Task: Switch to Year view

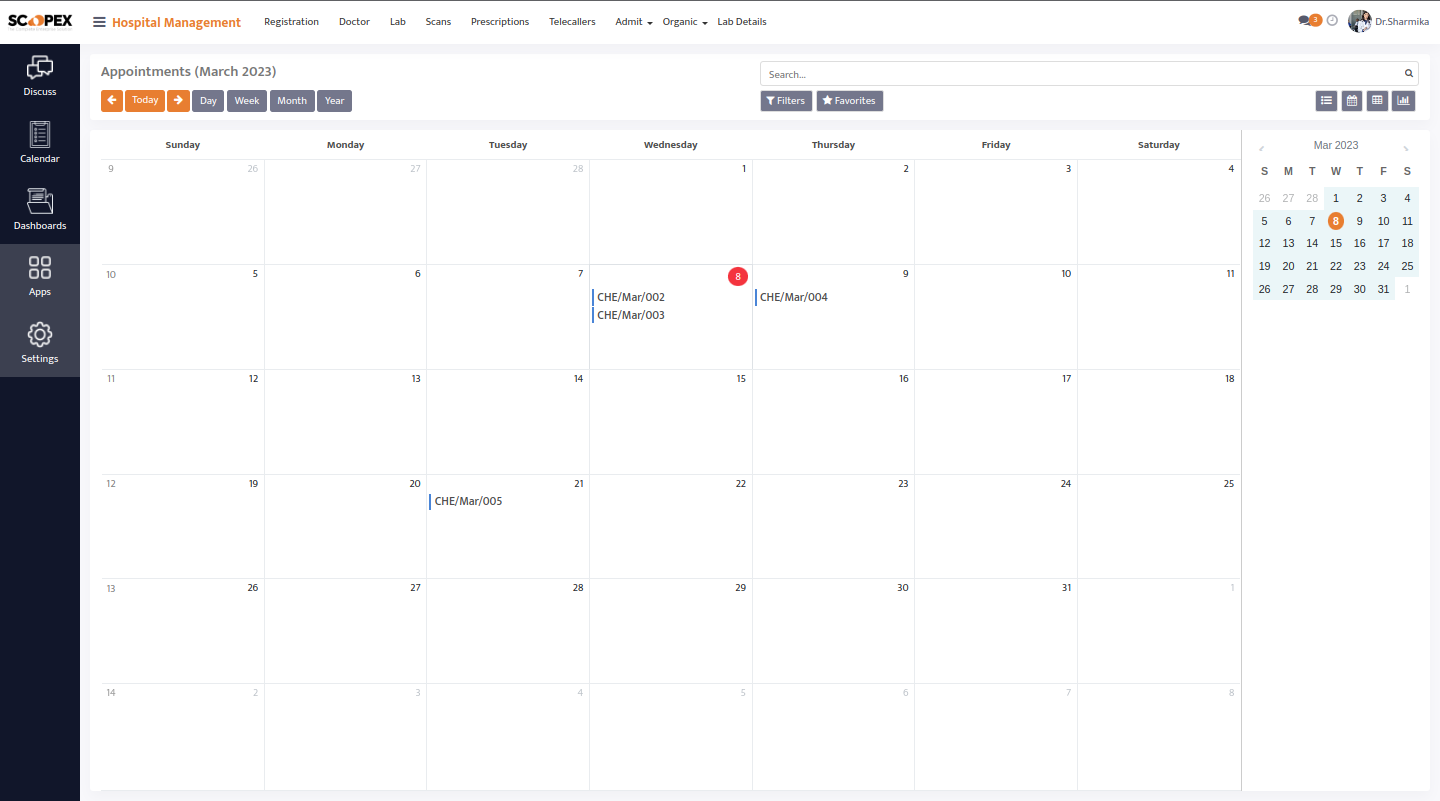Action: (x=334, y=100)
